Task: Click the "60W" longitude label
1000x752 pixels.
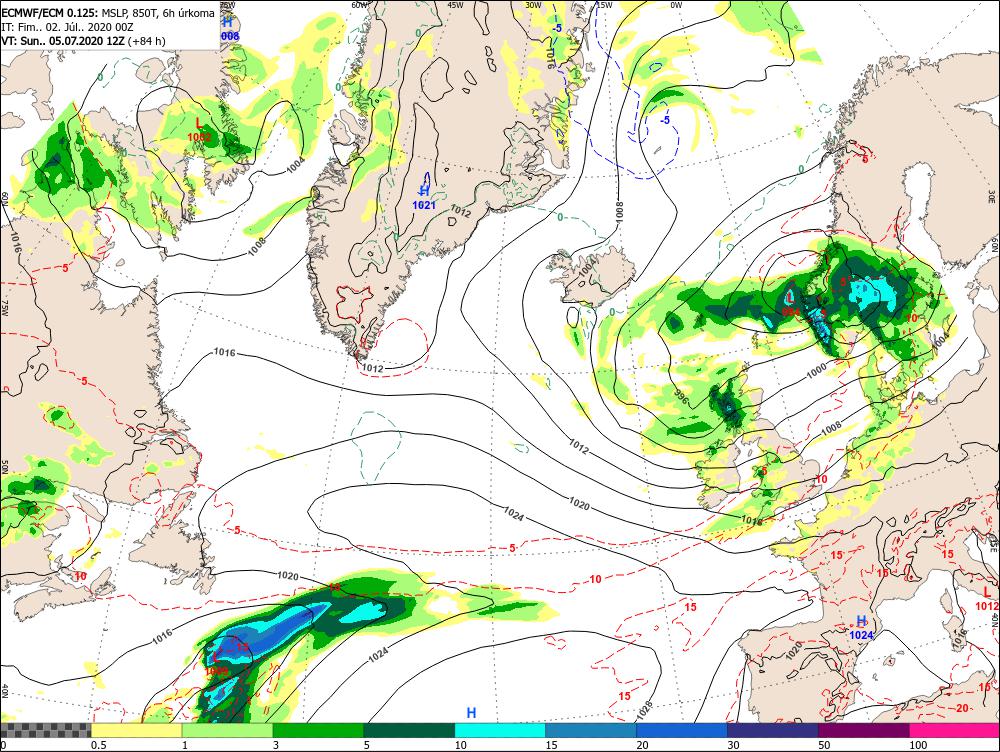Action: [360, 4]
